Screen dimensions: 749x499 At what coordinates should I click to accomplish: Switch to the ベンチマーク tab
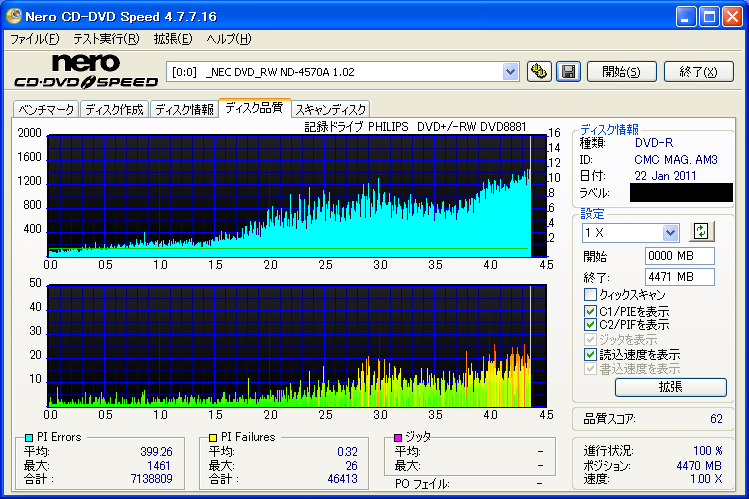(46, 109)
